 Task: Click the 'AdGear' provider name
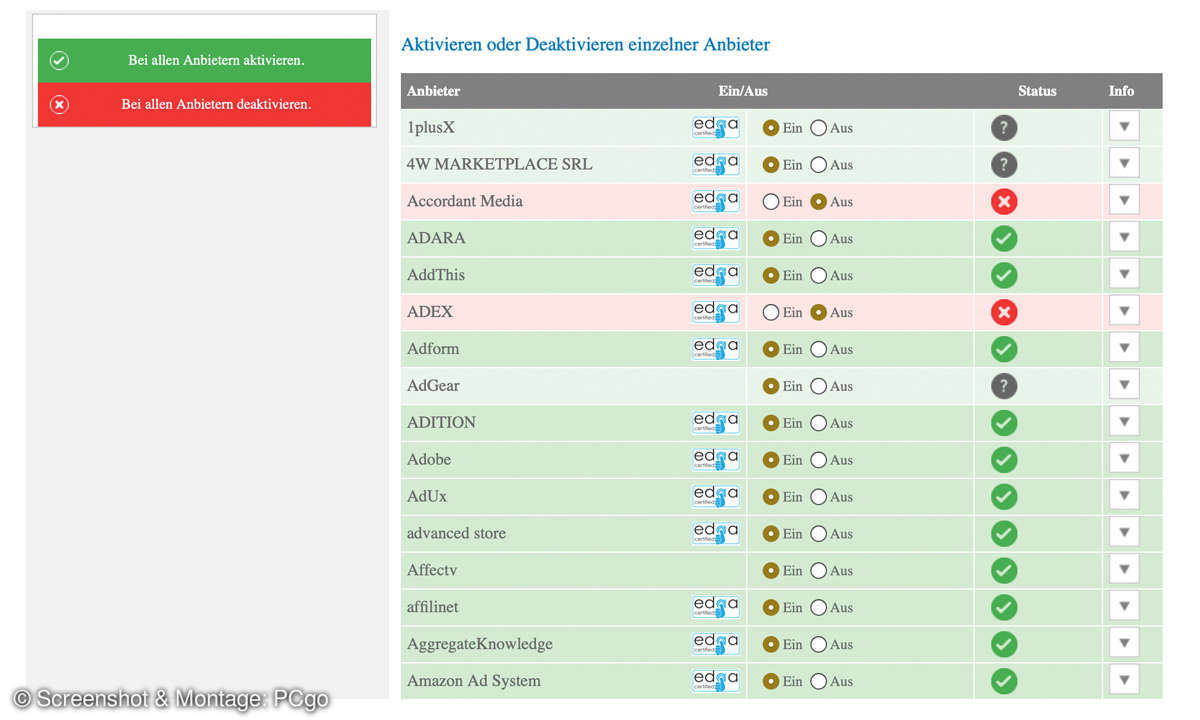[433, 386]
